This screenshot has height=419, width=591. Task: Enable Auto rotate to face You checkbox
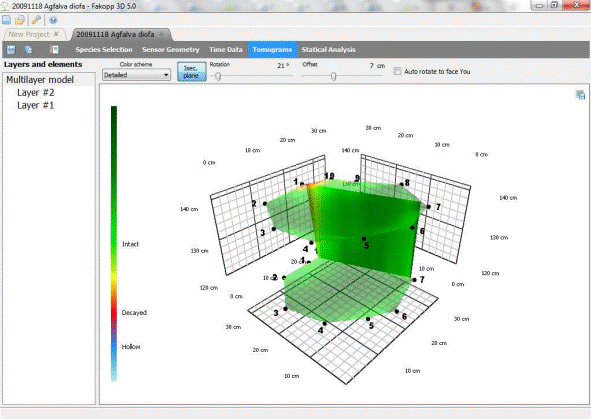397,71
